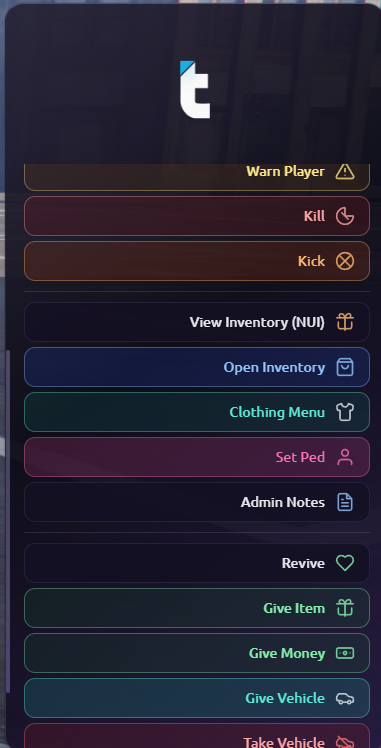Click the car icon on Give Vehicle
Screen dimensions: 381x748
click(345, 698)
